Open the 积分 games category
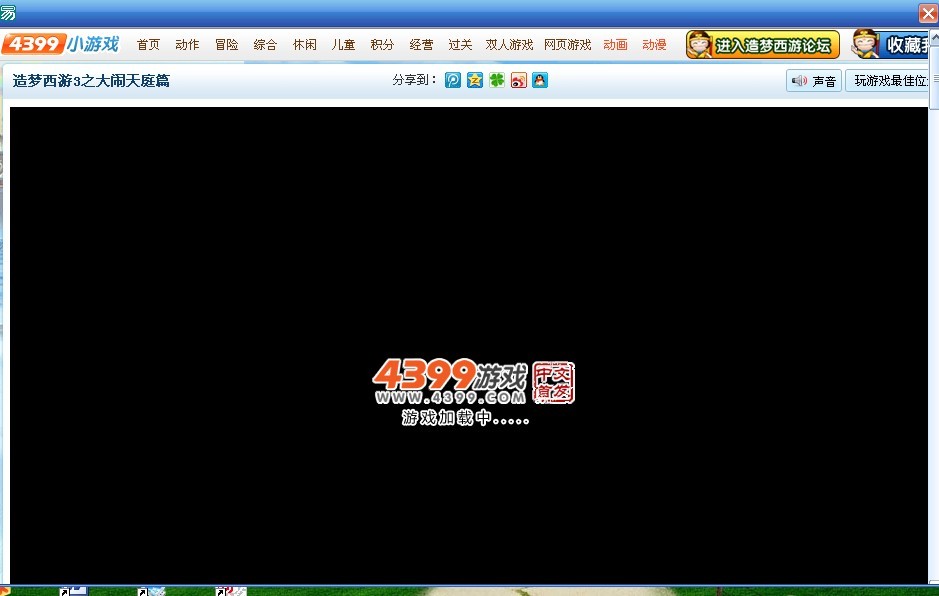 [x=382, y=45]
